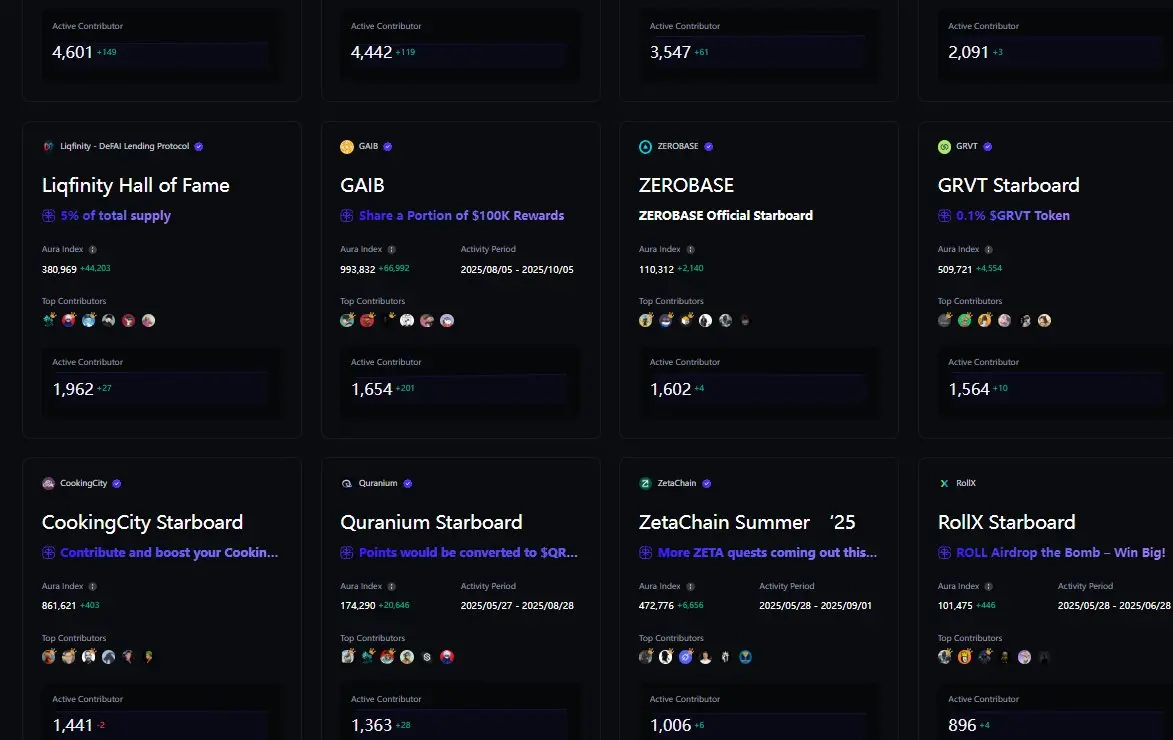
Task: Click Aura Index value 993,832
Action: pyautogui.click(x=358, y=269)
